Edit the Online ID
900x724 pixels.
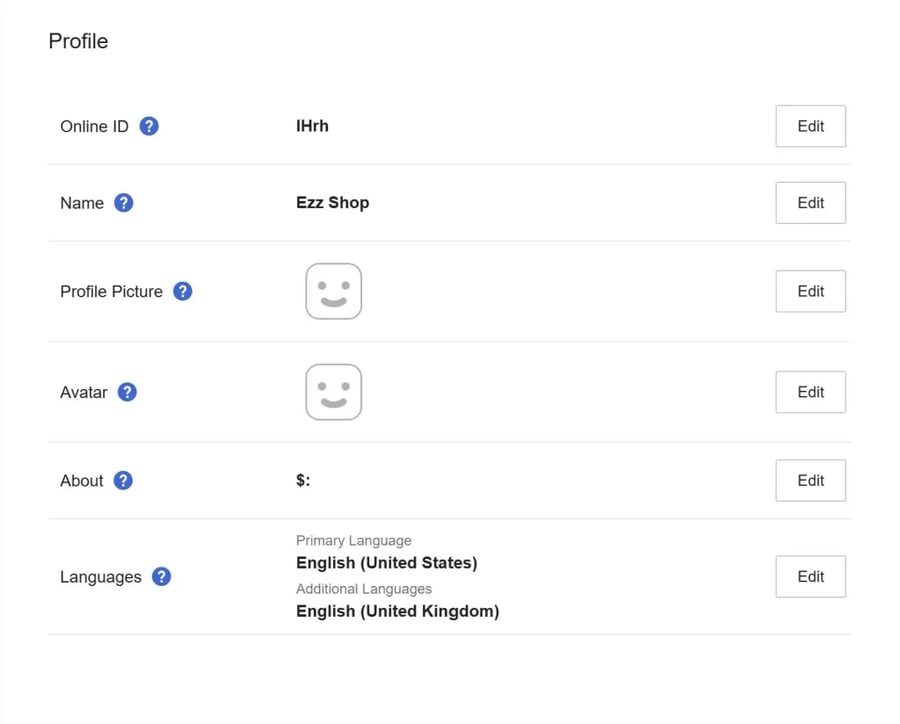(810, 126)
